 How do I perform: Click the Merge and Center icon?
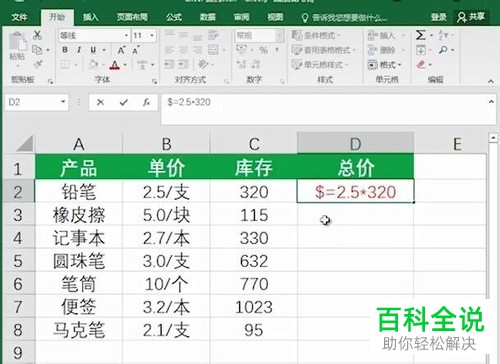coord(213,50)
